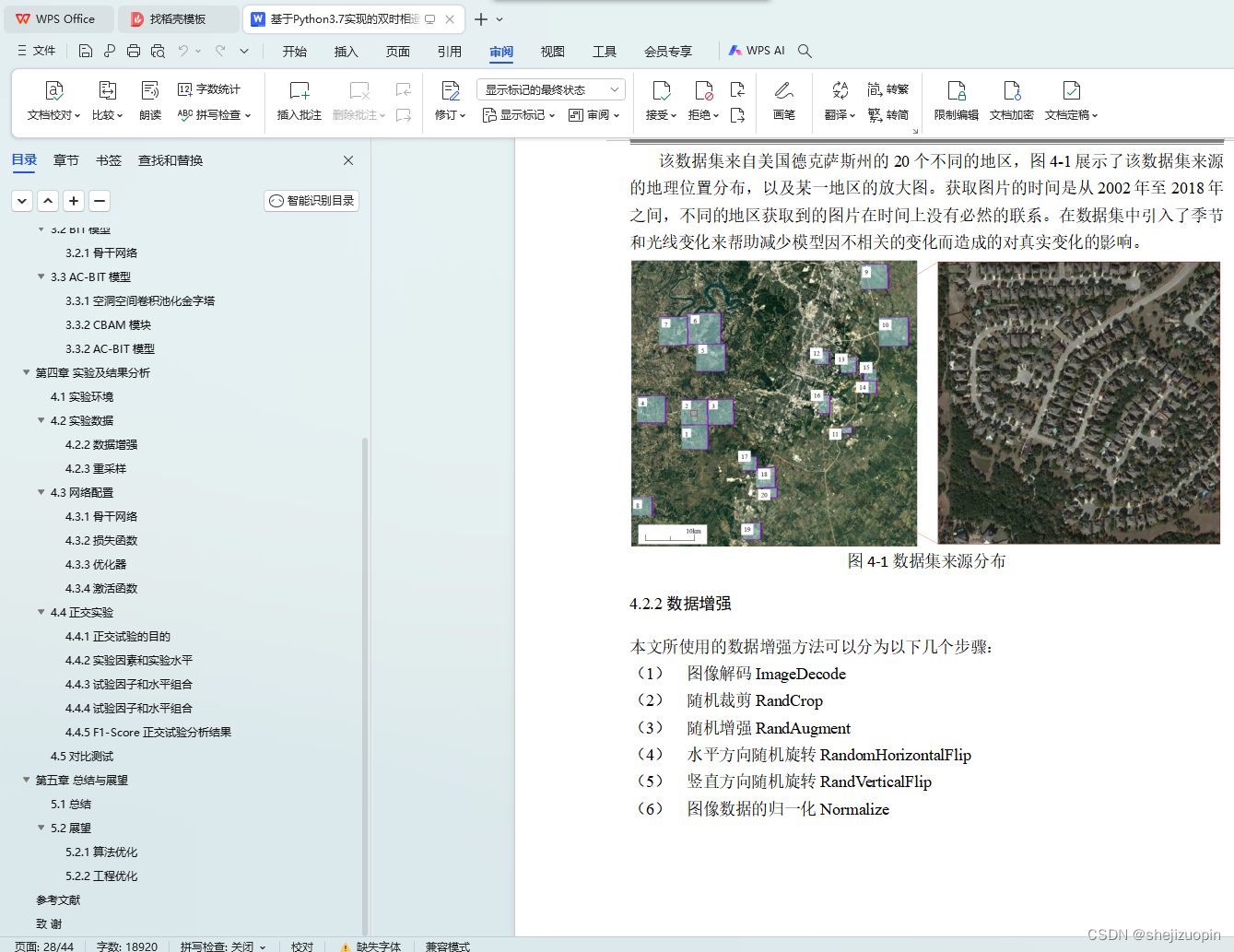The image size is (1234, 952).
Task: Insert a comment with 插入批注
Action: (298, 100)
